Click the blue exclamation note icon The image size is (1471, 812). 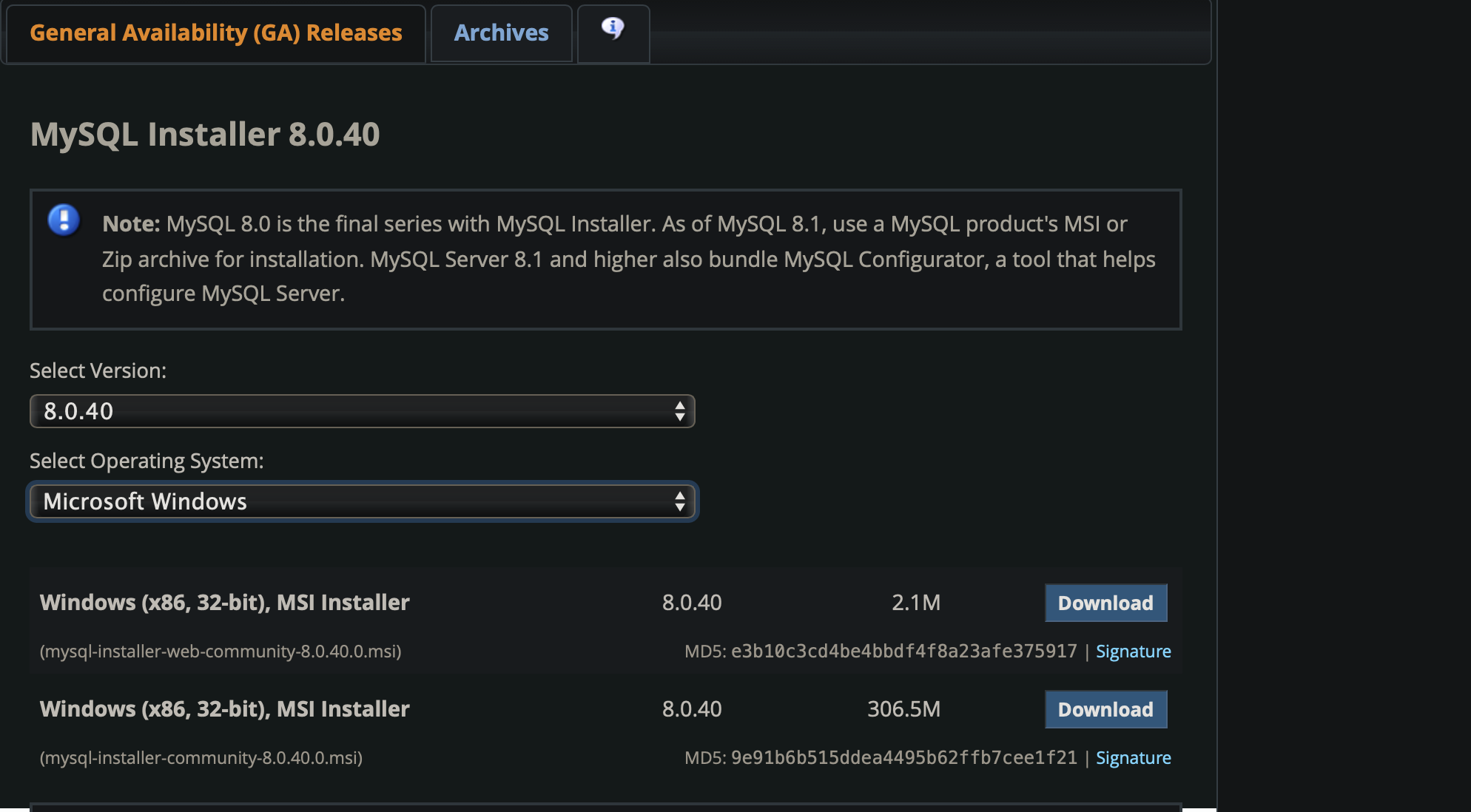(x=64, y=220)
